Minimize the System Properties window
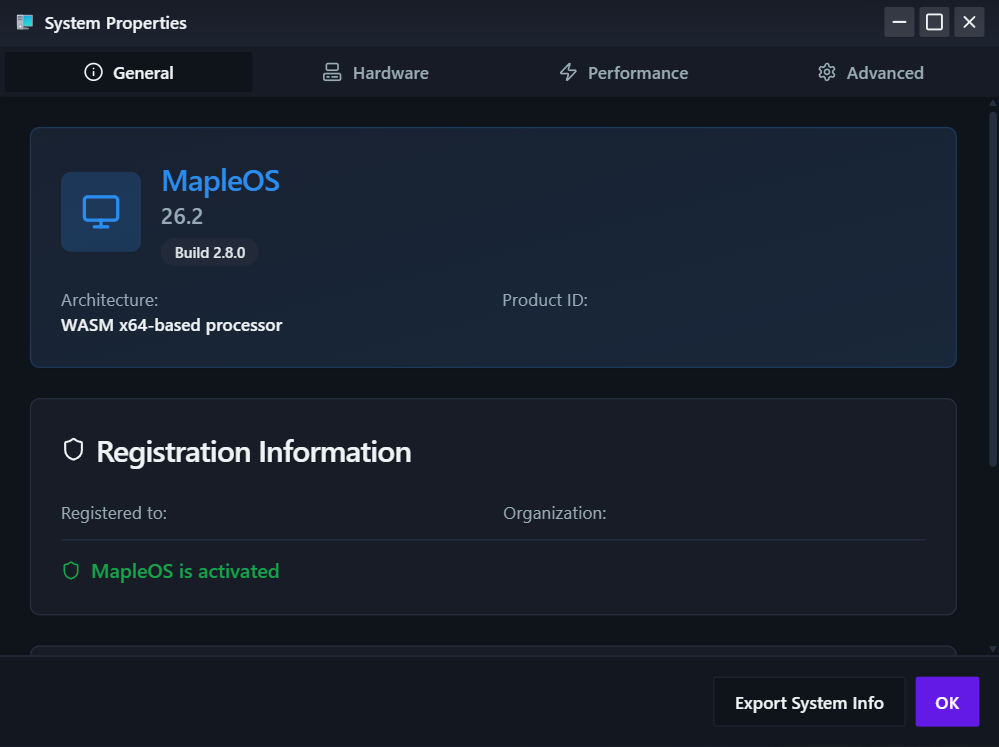 click(899, 22)
